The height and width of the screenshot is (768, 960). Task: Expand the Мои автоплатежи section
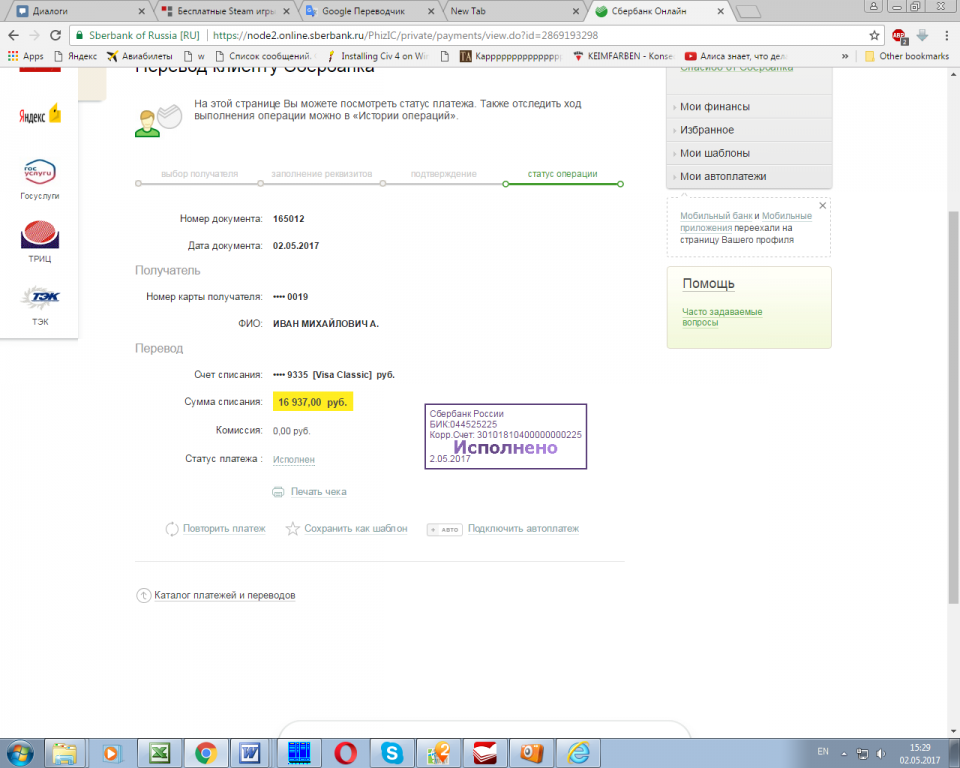tap(749, 176)
